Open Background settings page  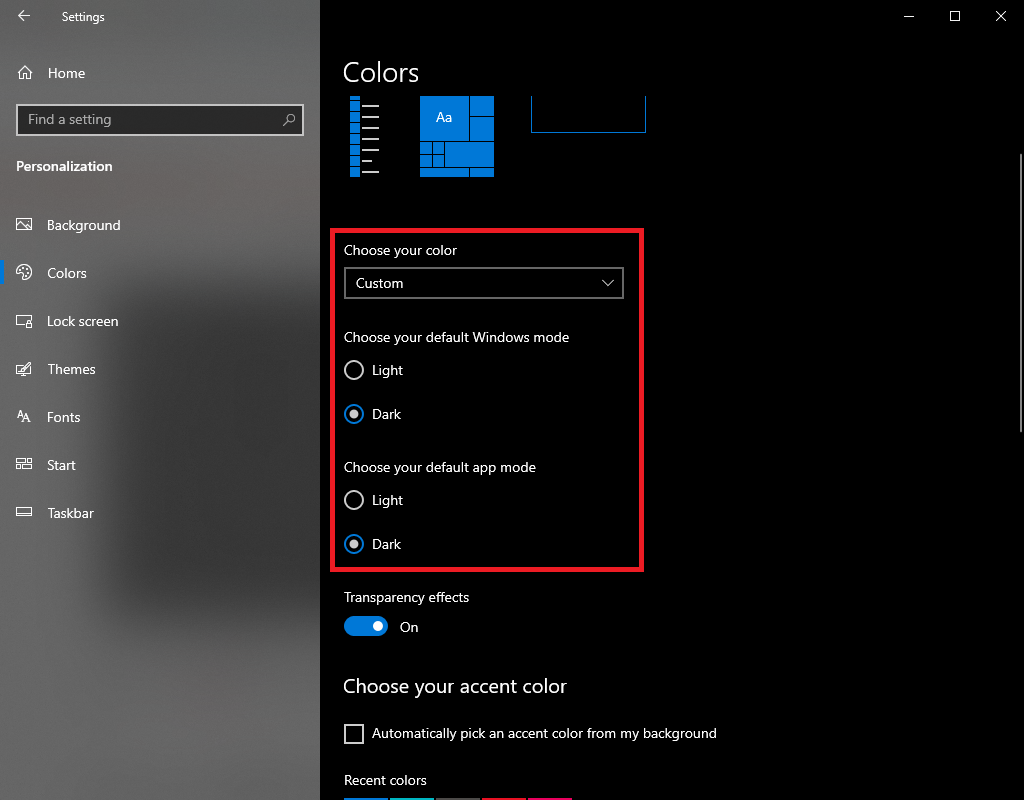click(84, 225)
